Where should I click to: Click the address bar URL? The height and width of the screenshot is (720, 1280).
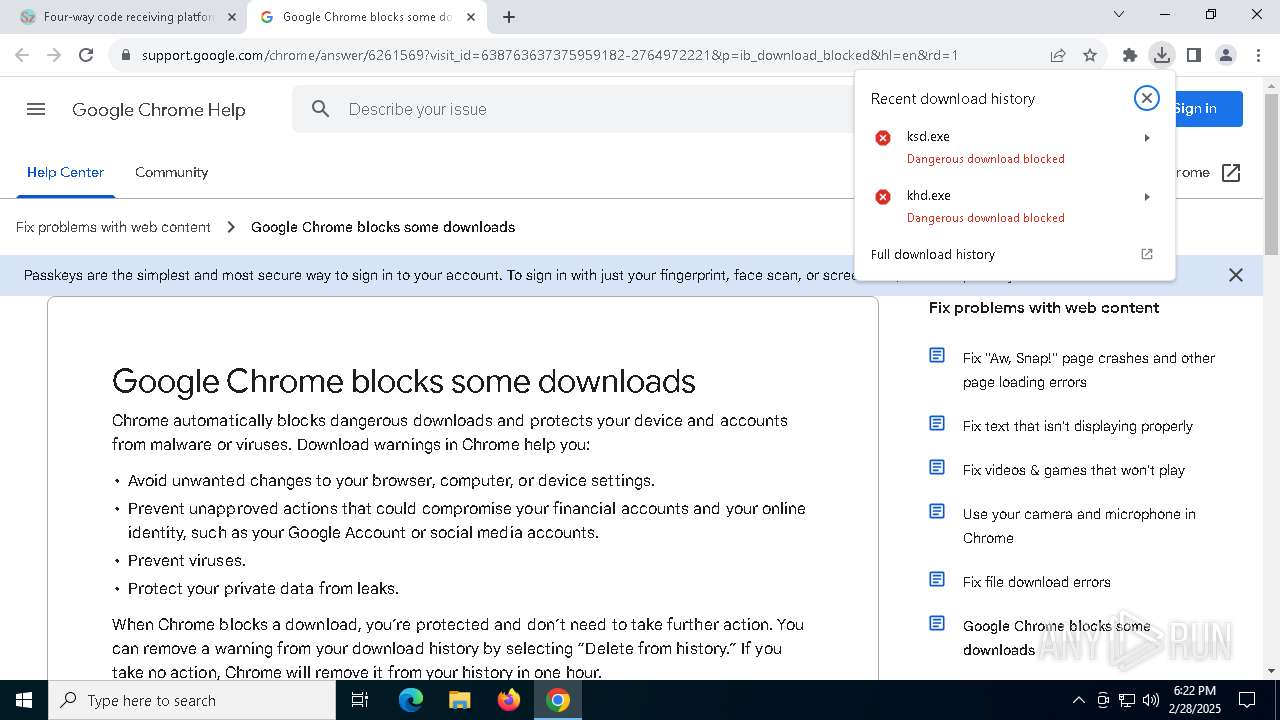tap(550, 55)
